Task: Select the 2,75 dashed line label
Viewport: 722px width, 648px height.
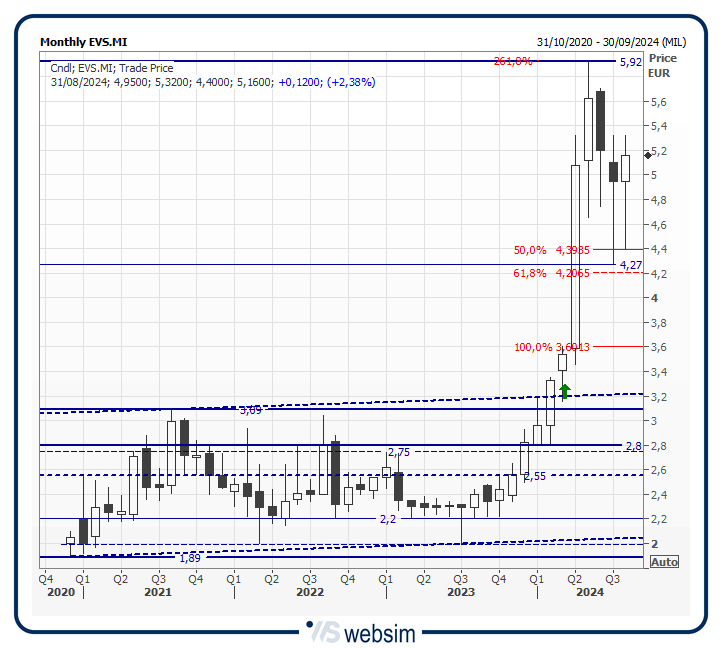Action: point(399,452)
